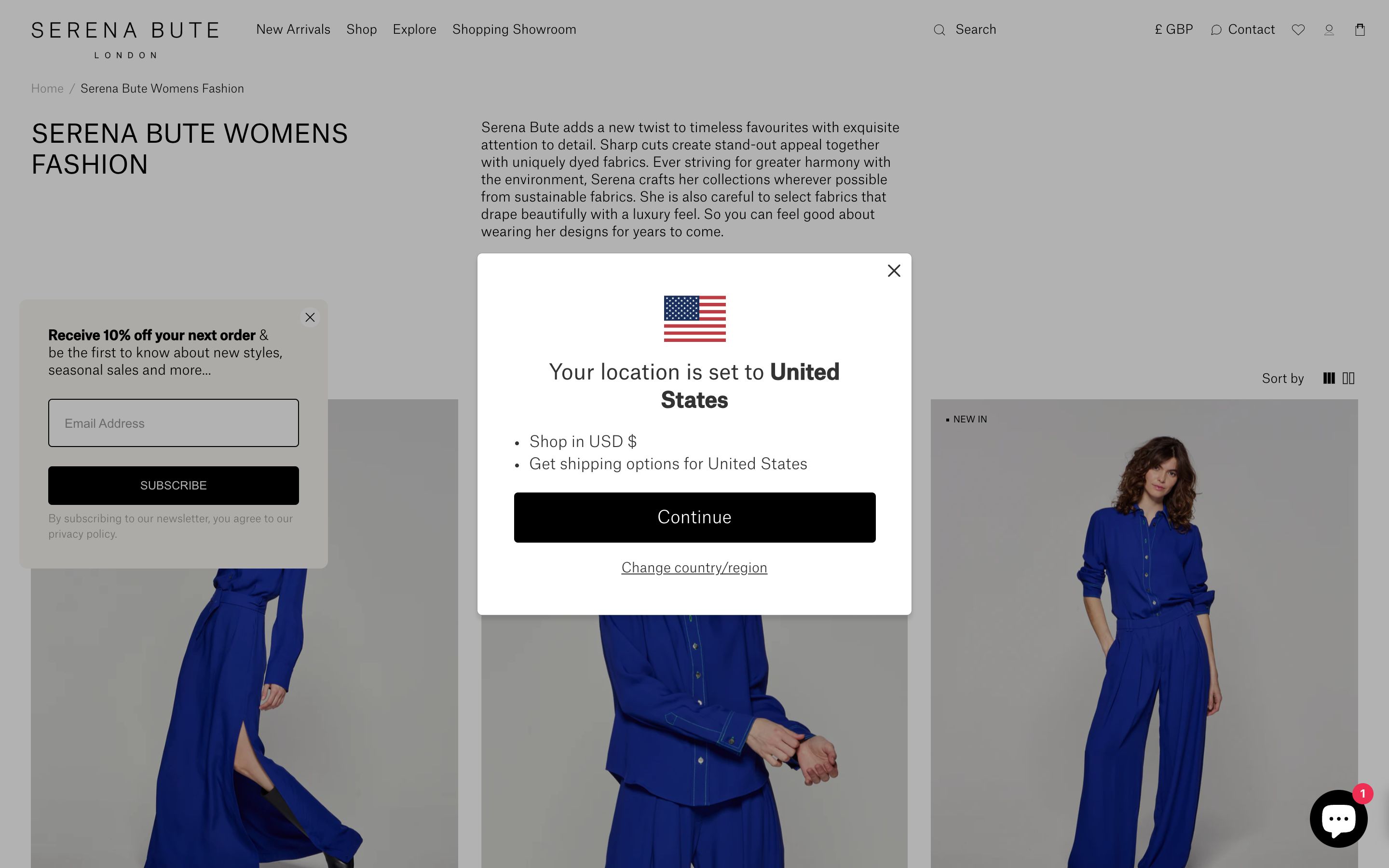This screenshot has width=1389, height=868.
Task: Open the Shop menu
Action: coord(362,30)
